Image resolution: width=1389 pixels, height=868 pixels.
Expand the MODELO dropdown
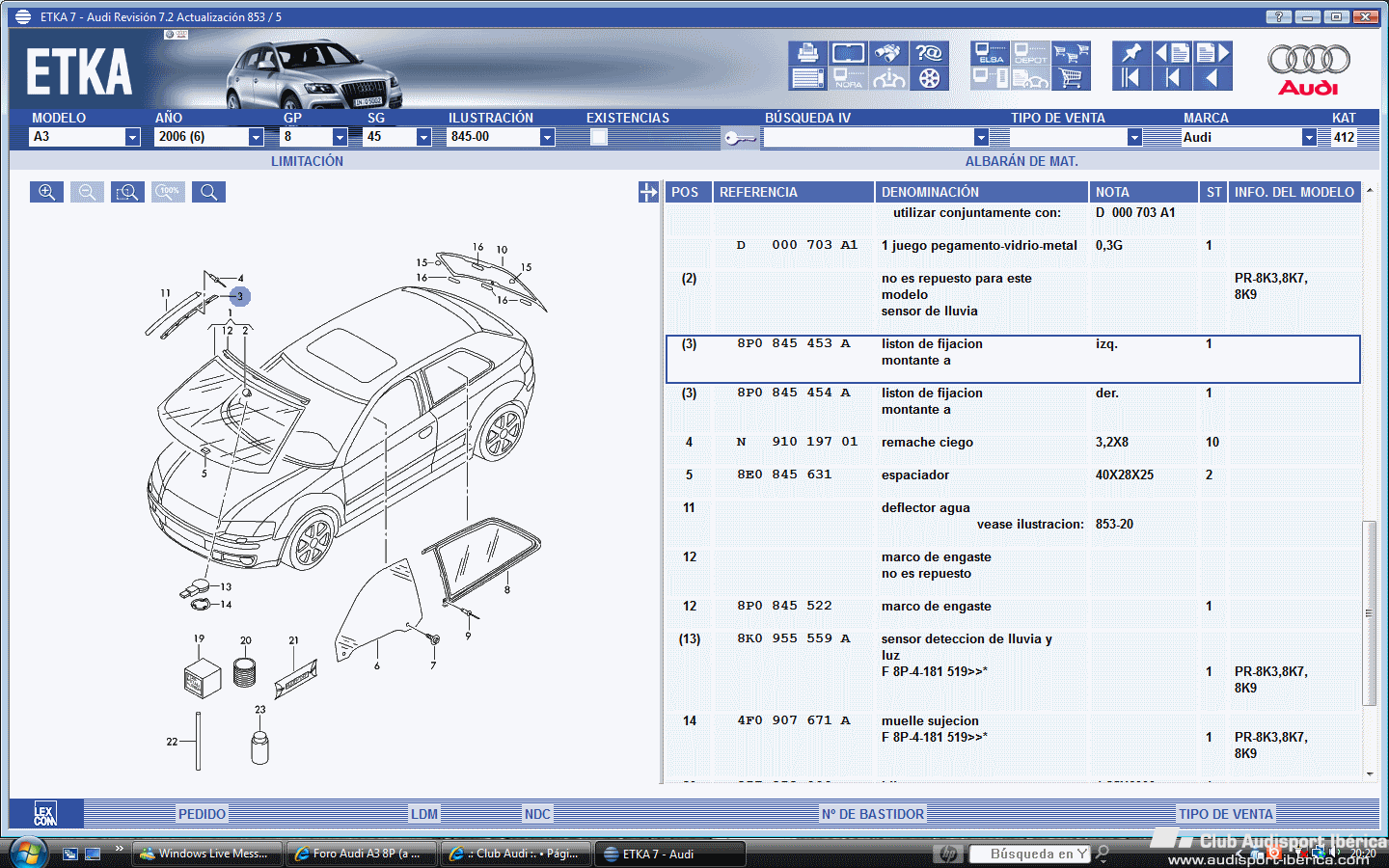132,137
